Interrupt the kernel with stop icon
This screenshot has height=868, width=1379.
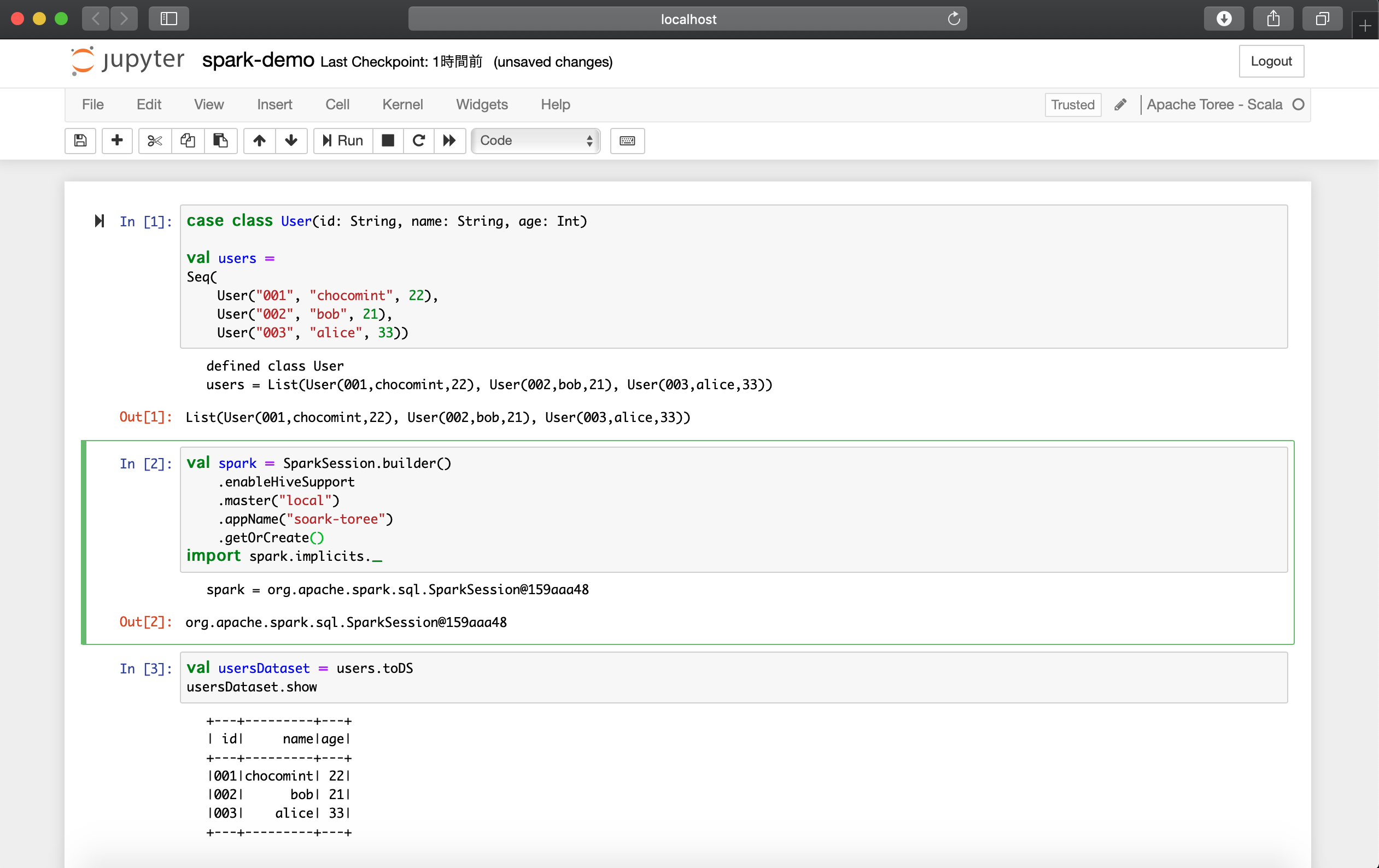point(388,141)
